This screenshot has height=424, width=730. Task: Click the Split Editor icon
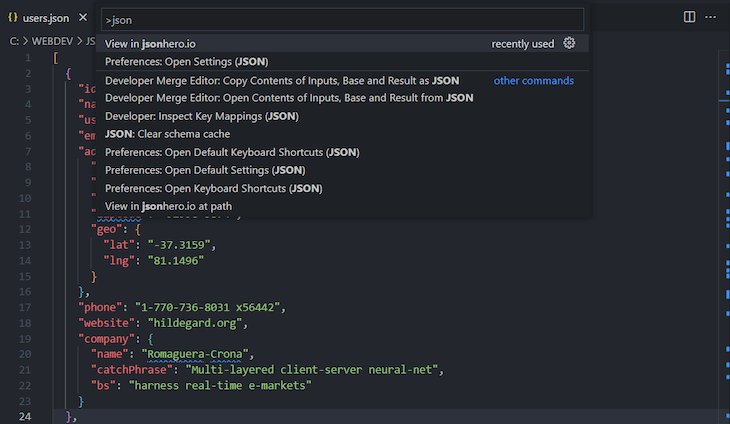click(x=689, y=17)
